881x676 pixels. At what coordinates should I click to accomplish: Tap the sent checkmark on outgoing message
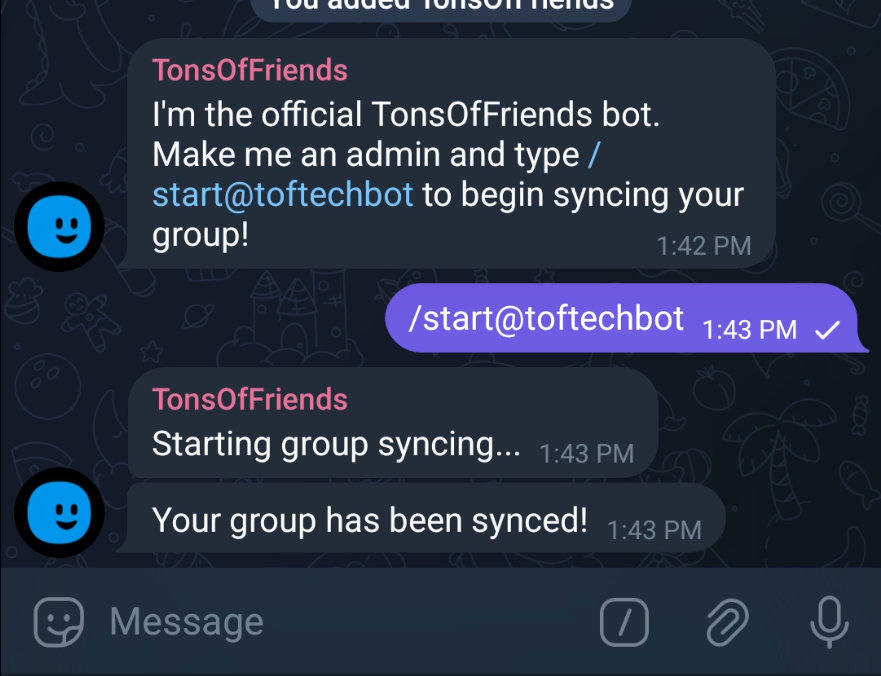coord(827,330)
